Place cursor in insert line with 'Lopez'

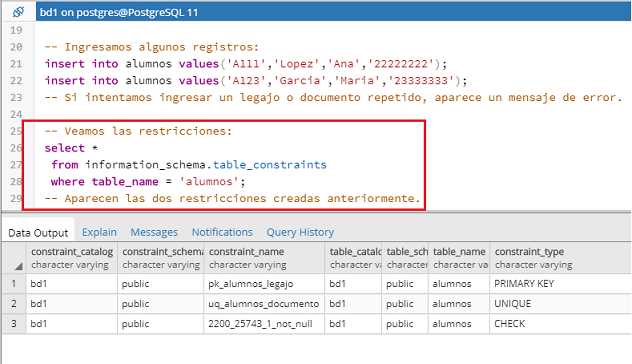click(246, 64)
